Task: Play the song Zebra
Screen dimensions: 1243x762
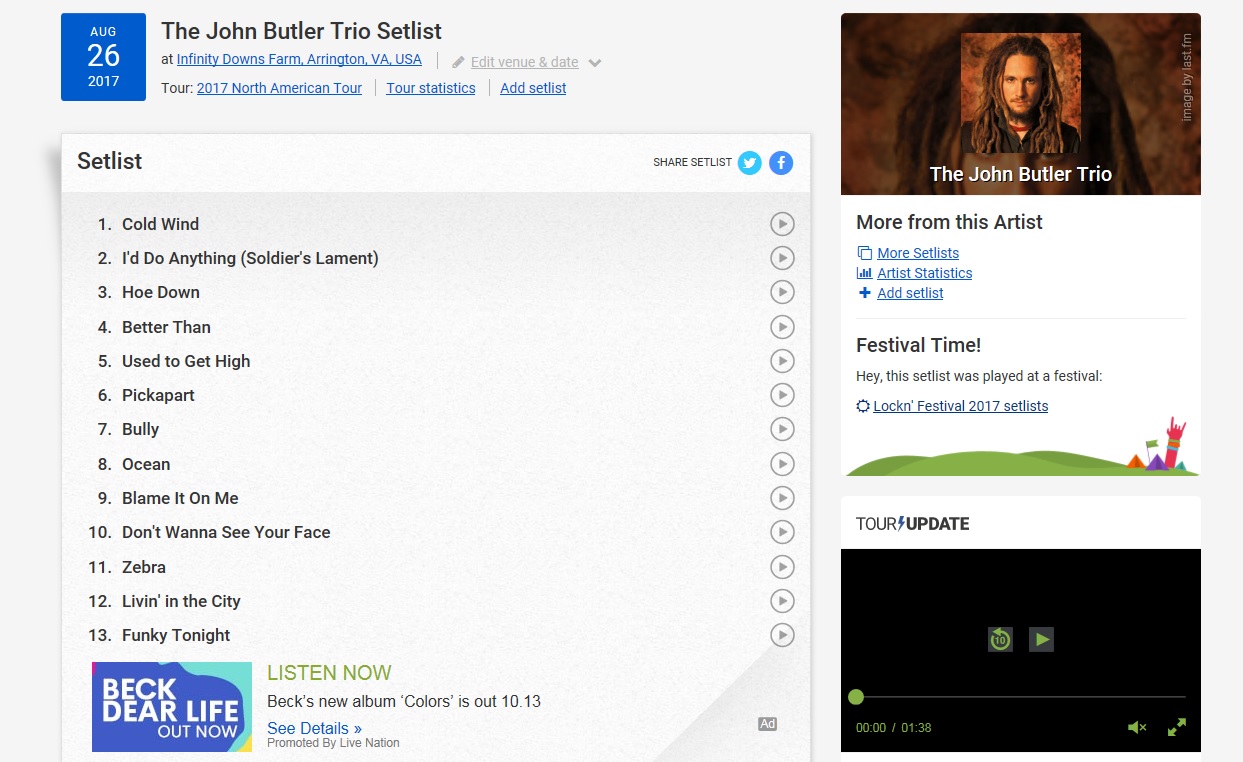Action: tap(782, 567)
